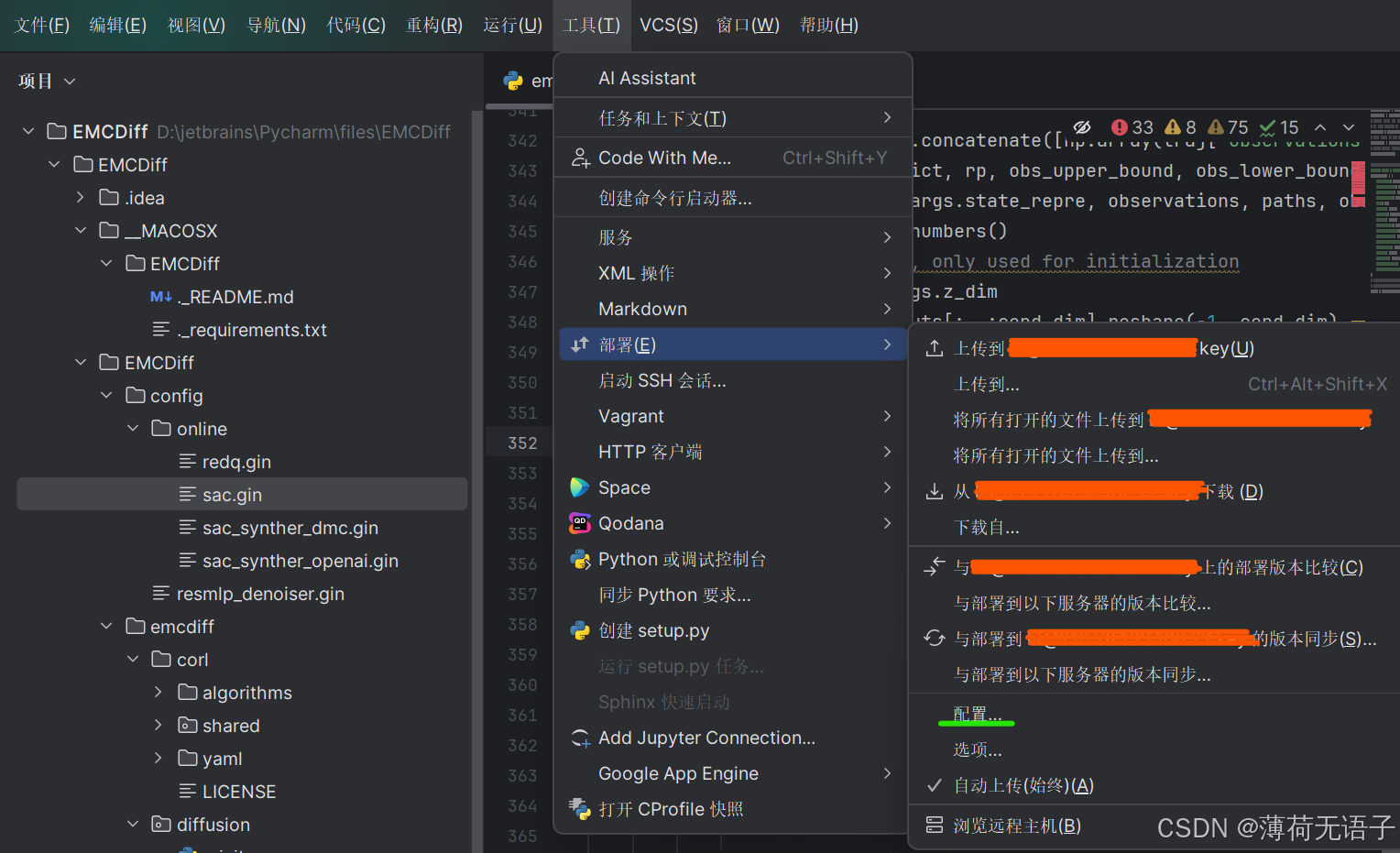Collapse the config folder

[x=106, y=396]
